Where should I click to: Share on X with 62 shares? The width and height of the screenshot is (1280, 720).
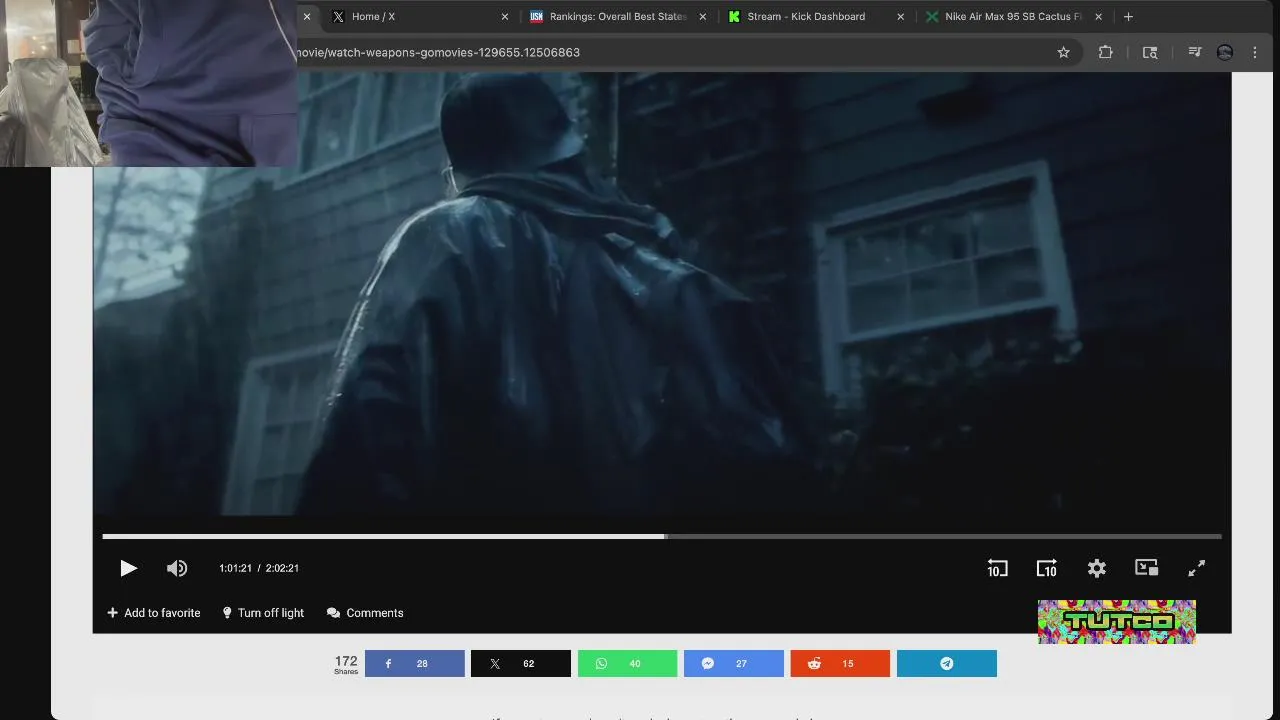[x=521, y=664]
